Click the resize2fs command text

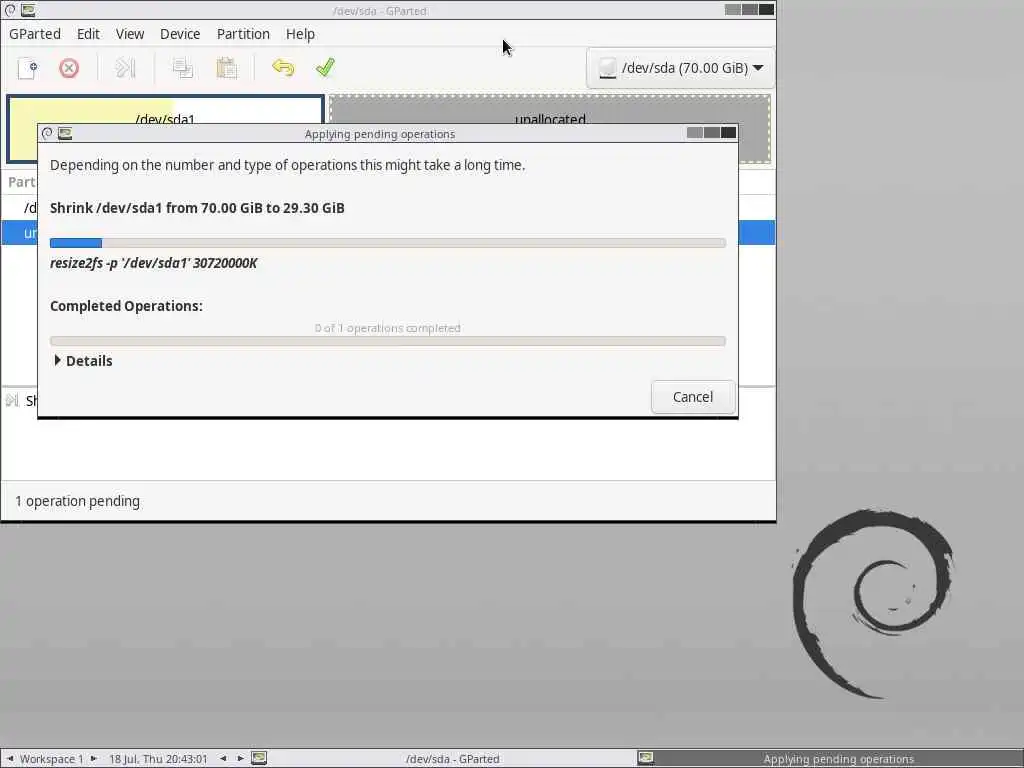[x=153, y=263]
